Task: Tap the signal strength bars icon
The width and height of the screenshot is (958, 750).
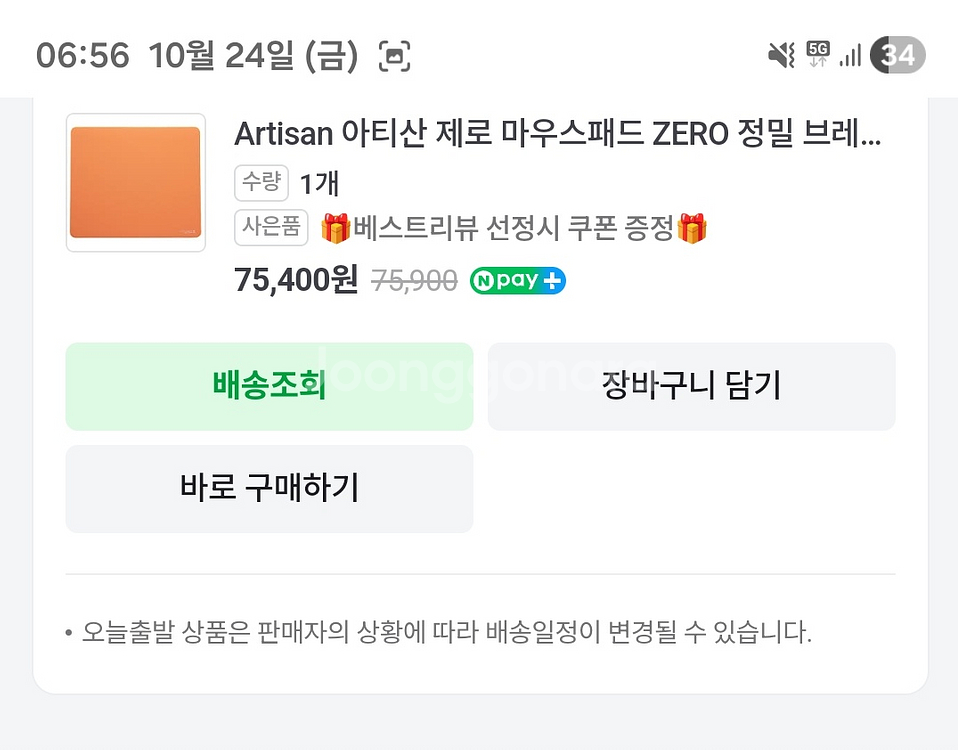Action: (850, 55)
